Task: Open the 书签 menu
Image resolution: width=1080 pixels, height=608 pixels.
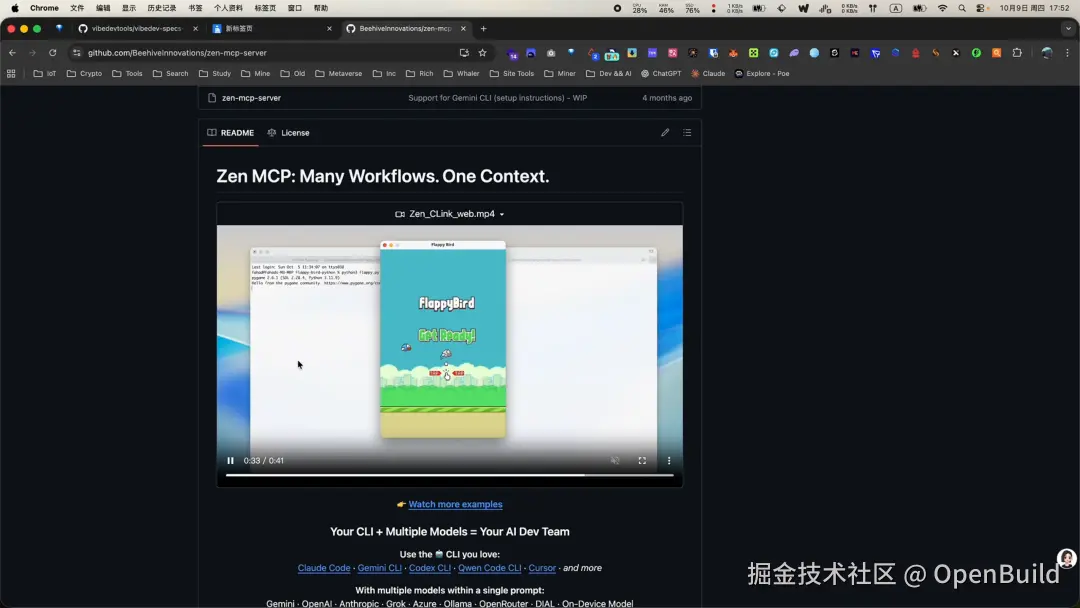Action: (196, 8)
